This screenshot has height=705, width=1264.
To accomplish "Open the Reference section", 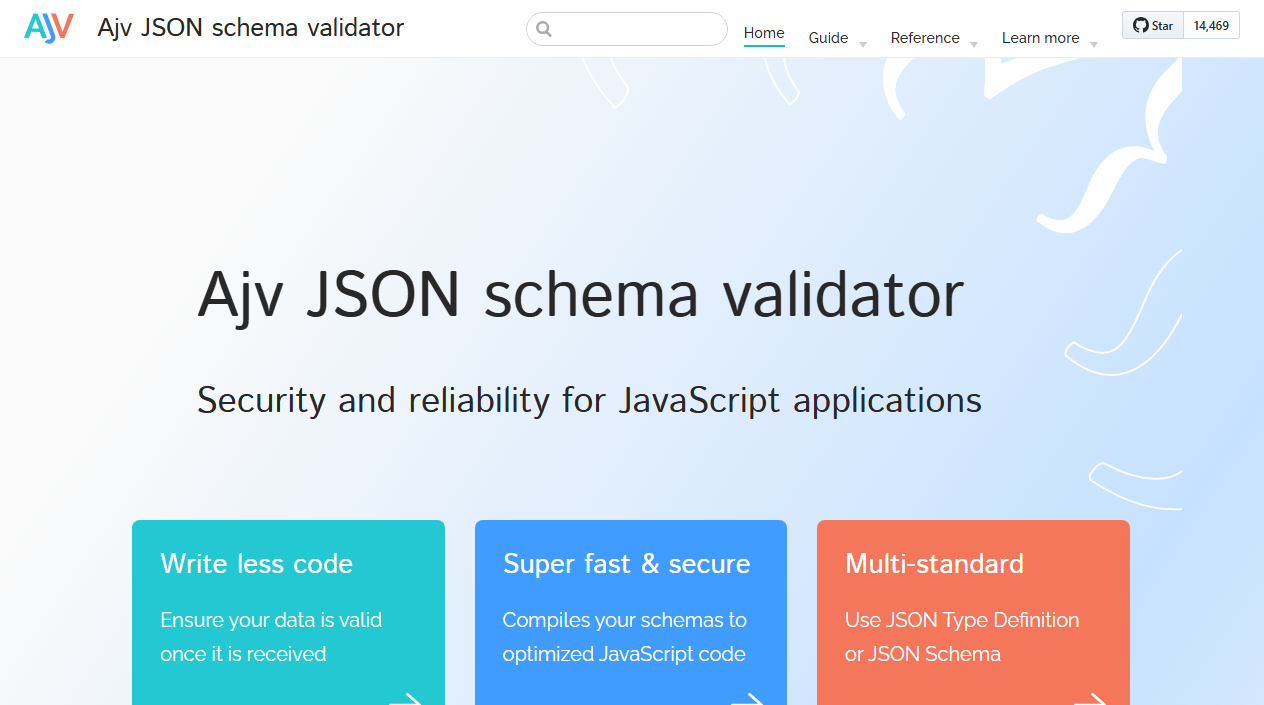I will (921, 38).
